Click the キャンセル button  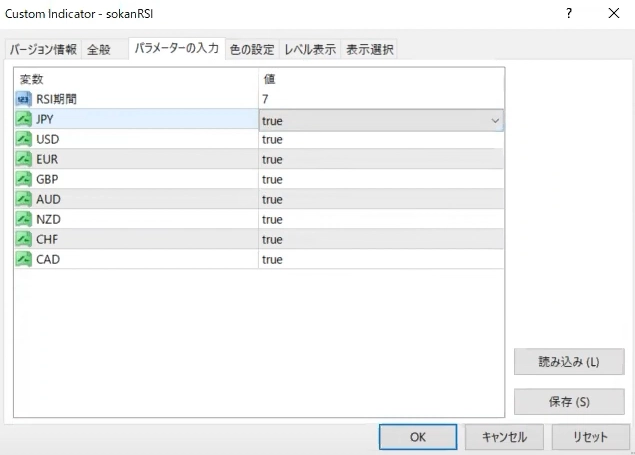[x=504, y=437]
